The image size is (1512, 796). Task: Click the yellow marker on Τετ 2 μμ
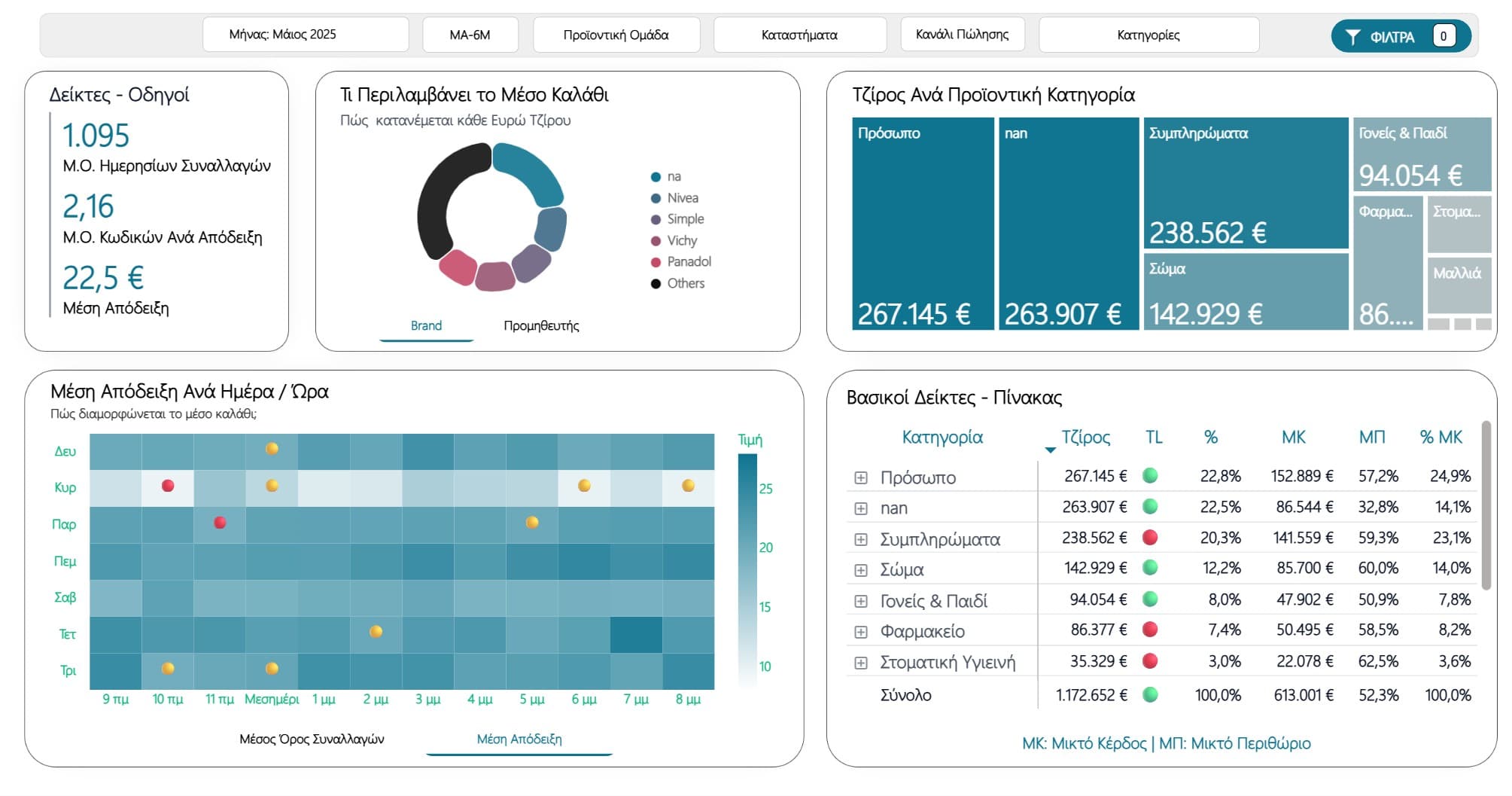(376, 632)
